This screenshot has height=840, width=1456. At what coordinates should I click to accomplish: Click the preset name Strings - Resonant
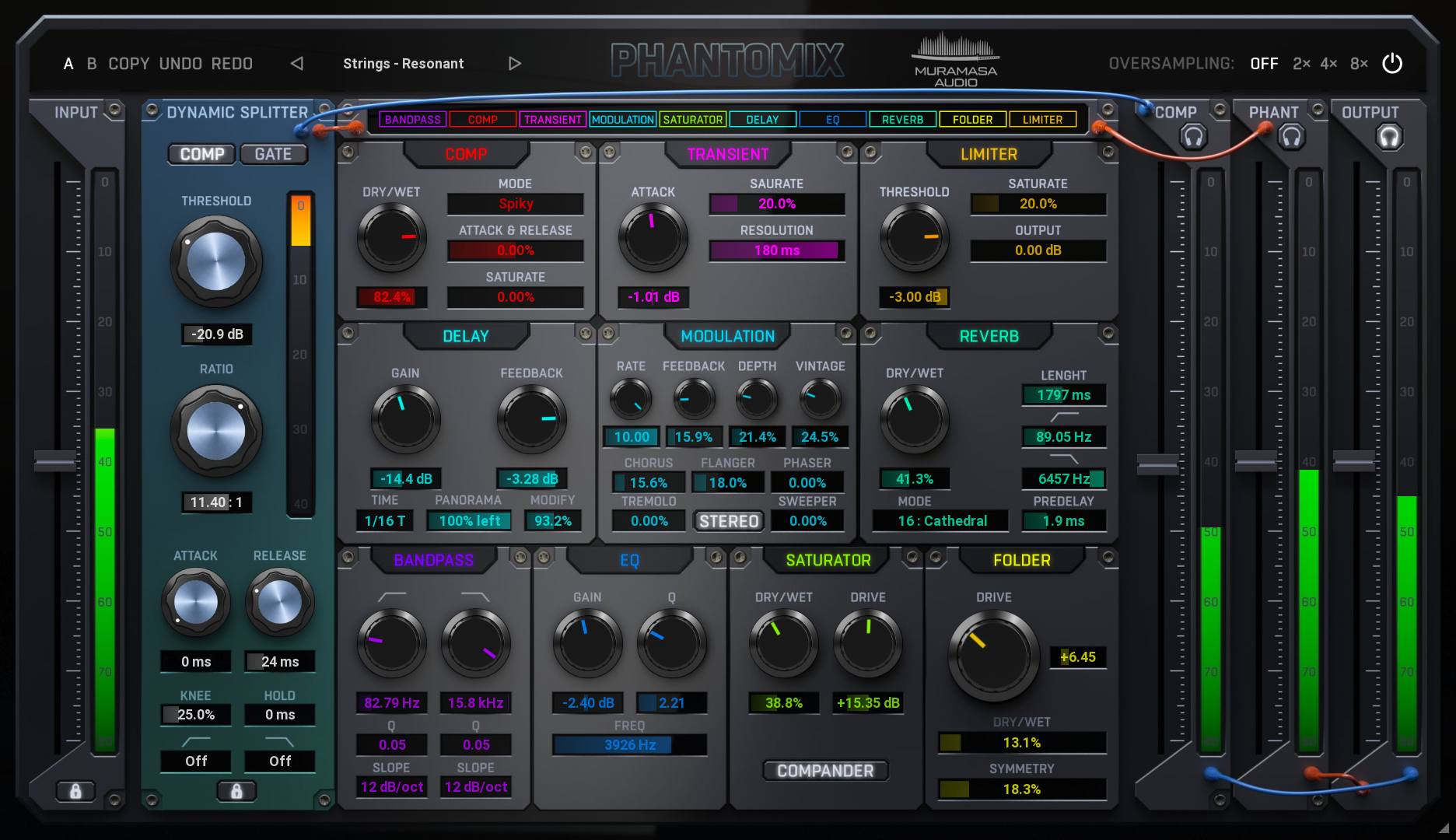coord(404,63)
